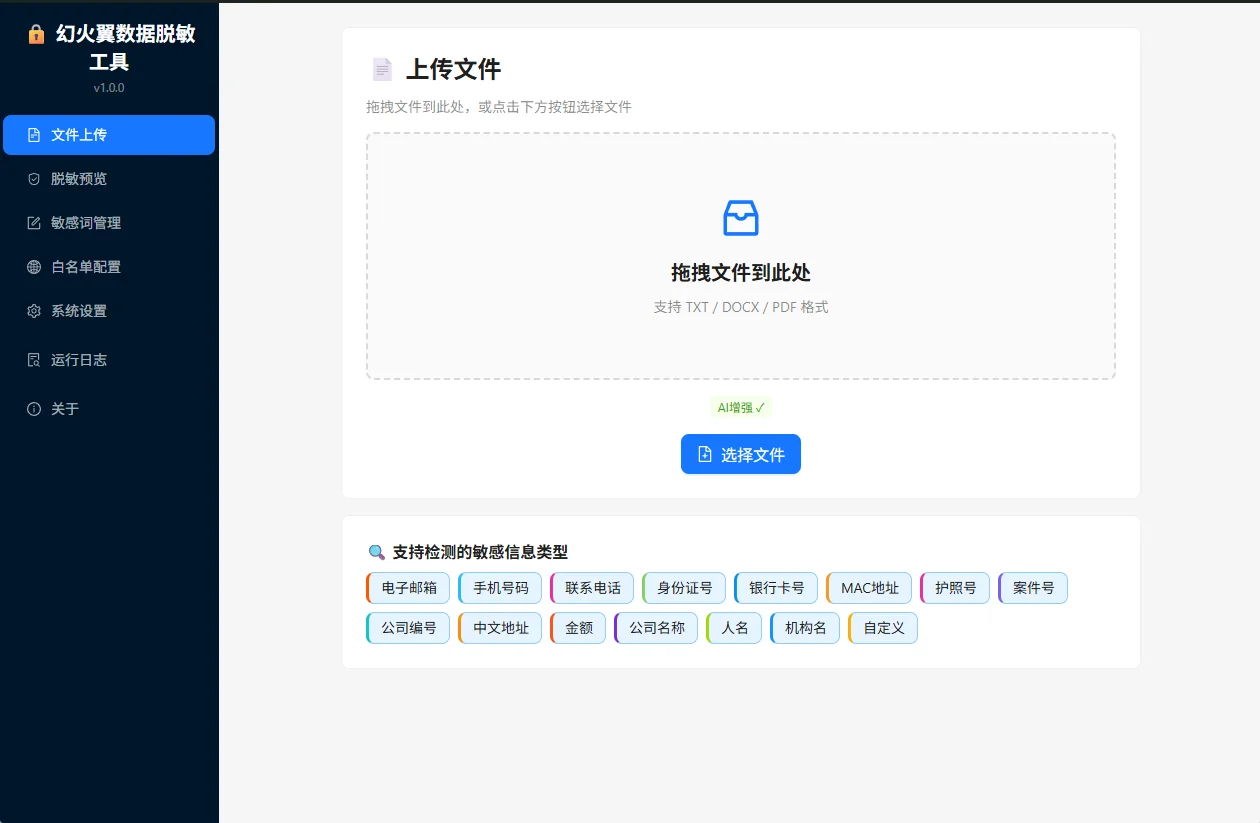Choose the 银行卡号 tag
The width and height of the screenshot is (1260, 823).
(776, 588)
